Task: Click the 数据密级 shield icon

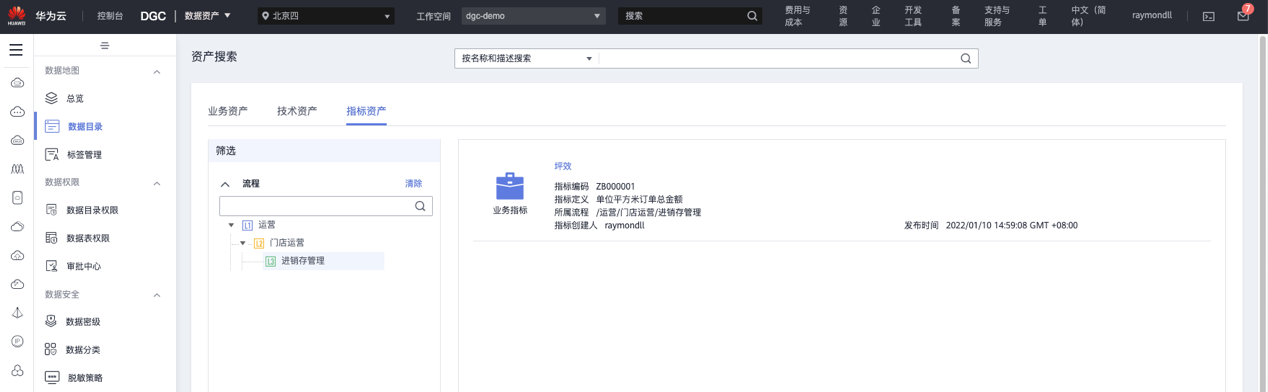Action: [51, 321]
